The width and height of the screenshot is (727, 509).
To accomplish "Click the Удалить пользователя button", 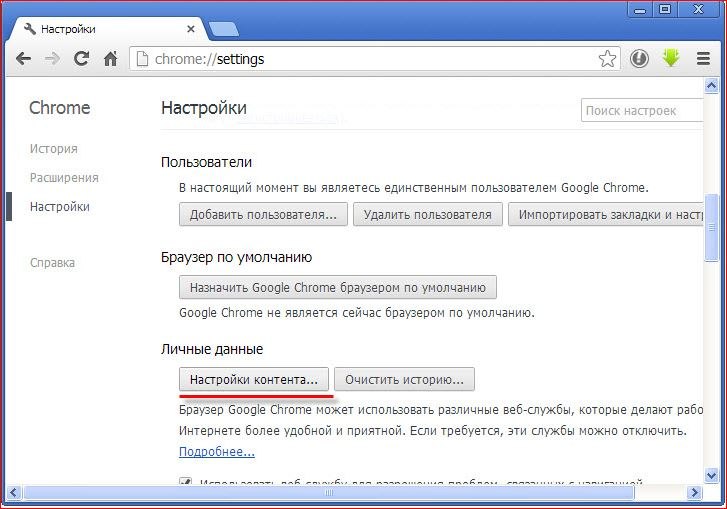I will pyautogui.click(x=427, y=215).
